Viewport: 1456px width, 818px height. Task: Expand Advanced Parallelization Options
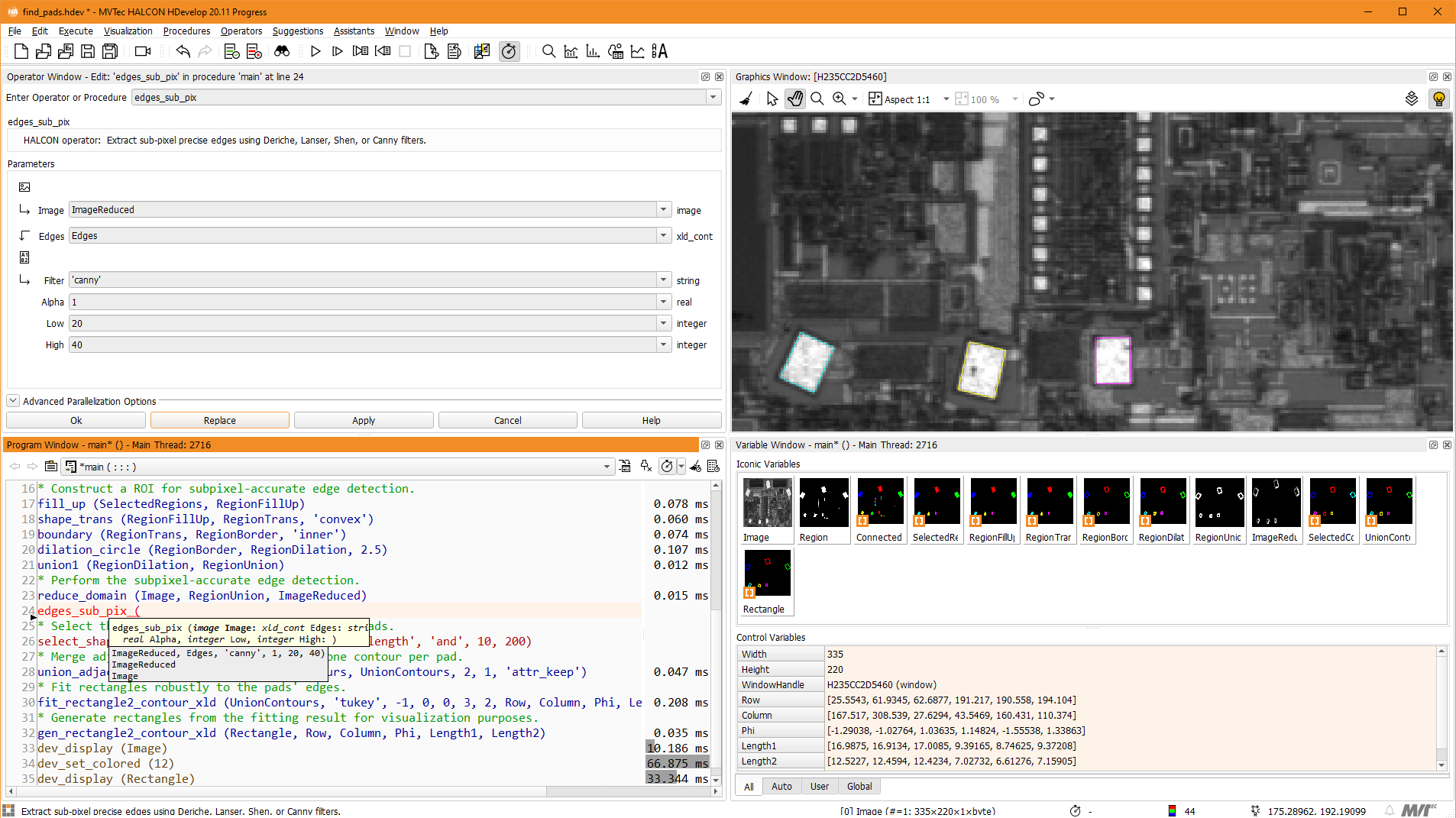click(x=13, y=401)
